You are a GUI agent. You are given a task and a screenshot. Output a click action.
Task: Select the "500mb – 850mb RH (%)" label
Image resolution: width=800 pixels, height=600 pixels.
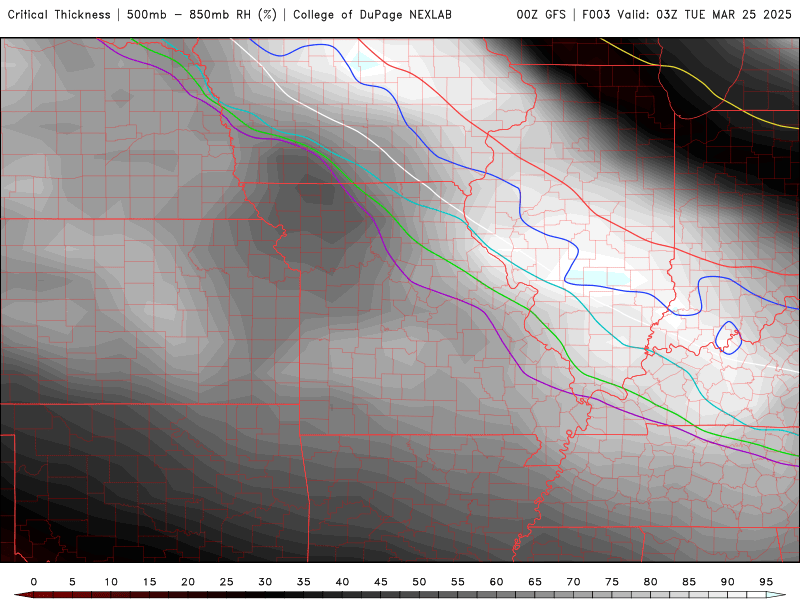pos(202,15)
